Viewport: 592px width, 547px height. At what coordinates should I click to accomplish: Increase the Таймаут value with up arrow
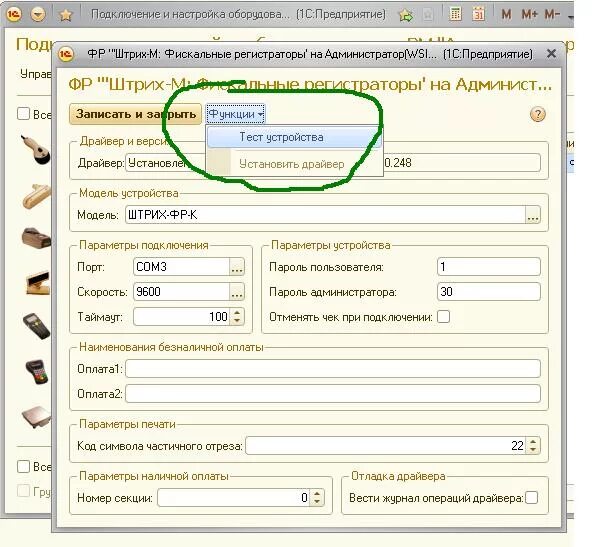pos(237,313)
